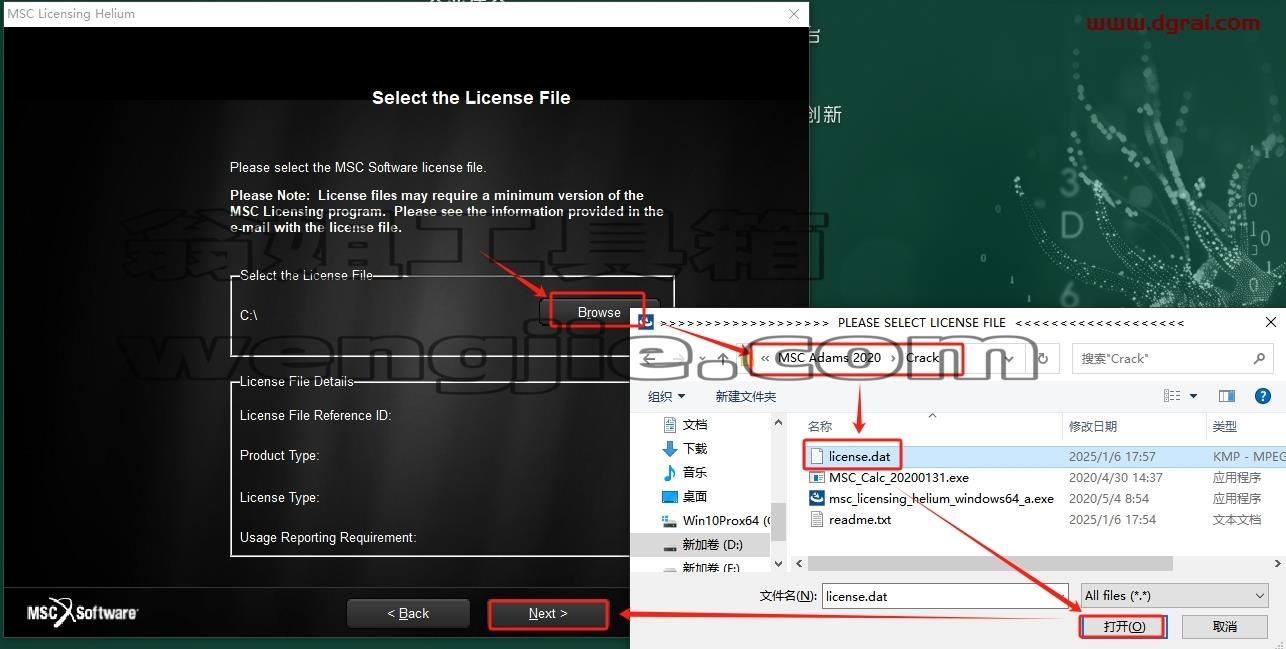
Task: Open 下载 folder in navigation pane
Action: [x=695, y=449]
